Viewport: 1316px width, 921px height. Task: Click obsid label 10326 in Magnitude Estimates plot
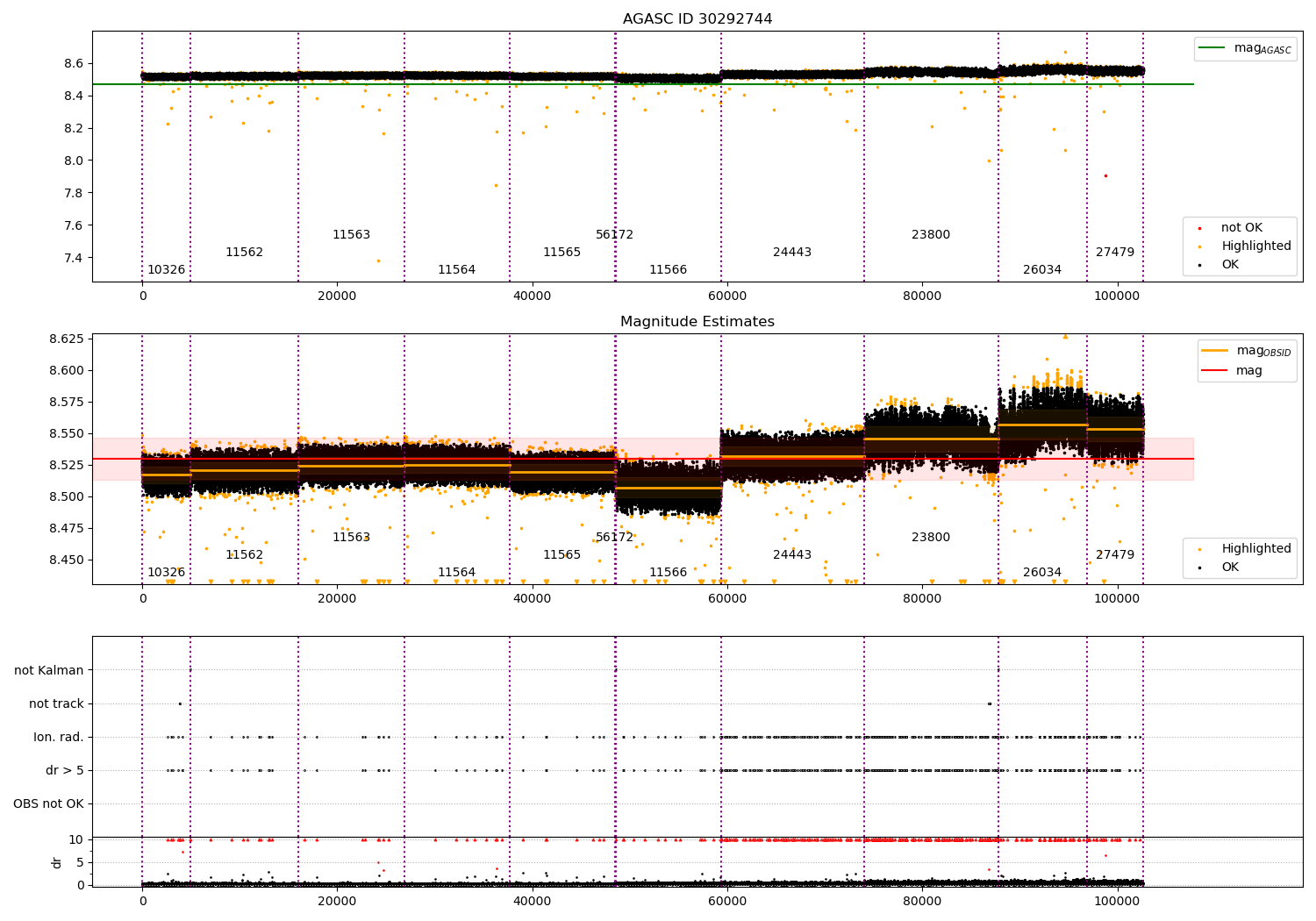(x=166, y=573)
